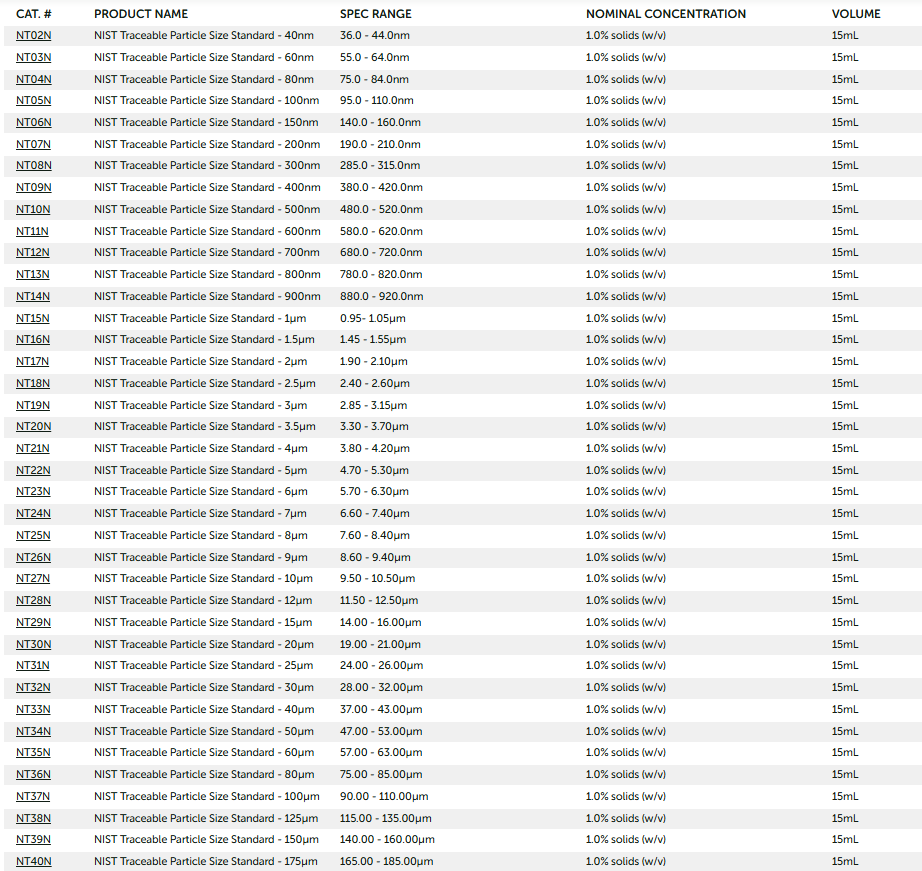Open catalog link NT30N

pyautogui.click(x=34, y=645)
